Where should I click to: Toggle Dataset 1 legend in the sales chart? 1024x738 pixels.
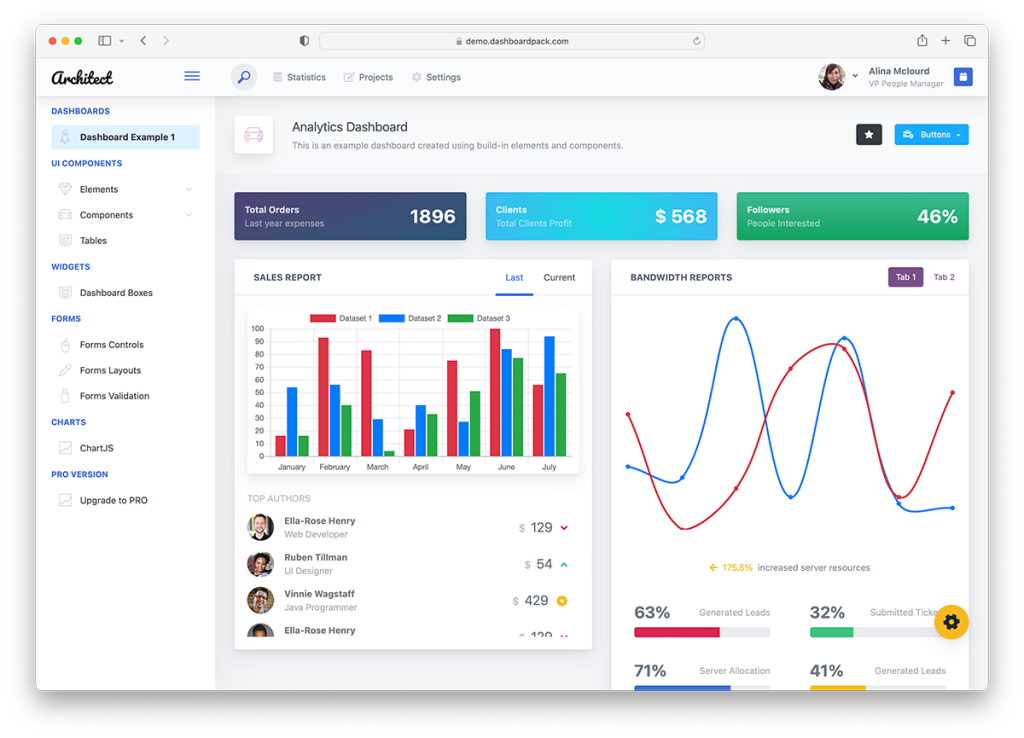(340, 318)
